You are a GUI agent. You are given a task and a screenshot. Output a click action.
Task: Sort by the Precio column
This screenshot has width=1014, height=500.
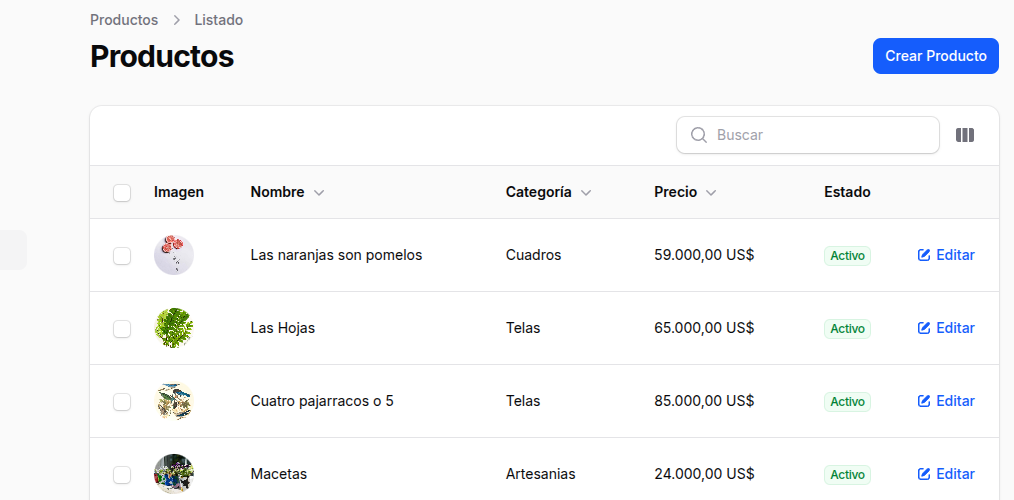click(x=685, y=192)
